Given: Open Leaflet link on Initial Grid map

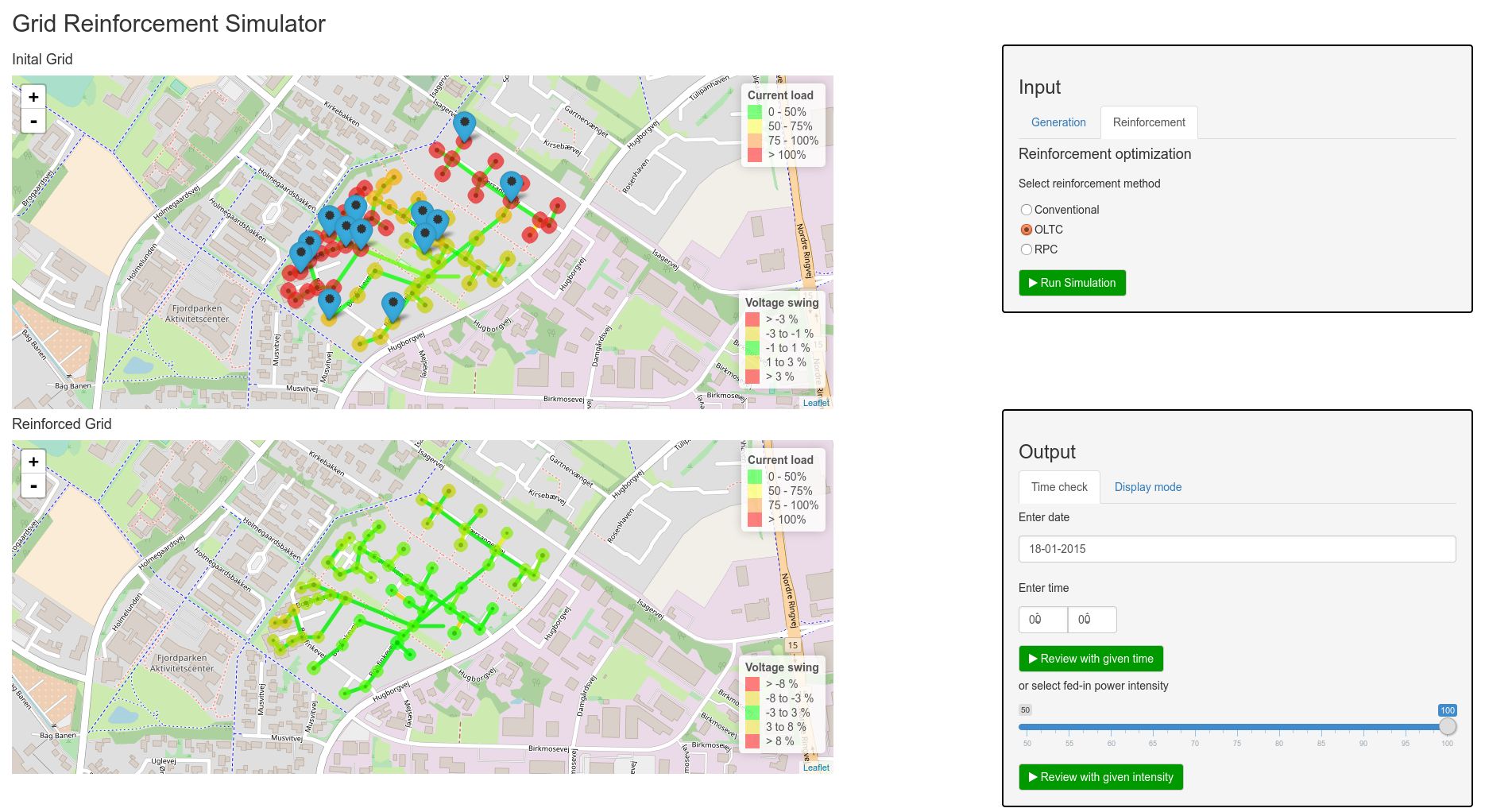Looking at the screenshot, I should (816, 403).
